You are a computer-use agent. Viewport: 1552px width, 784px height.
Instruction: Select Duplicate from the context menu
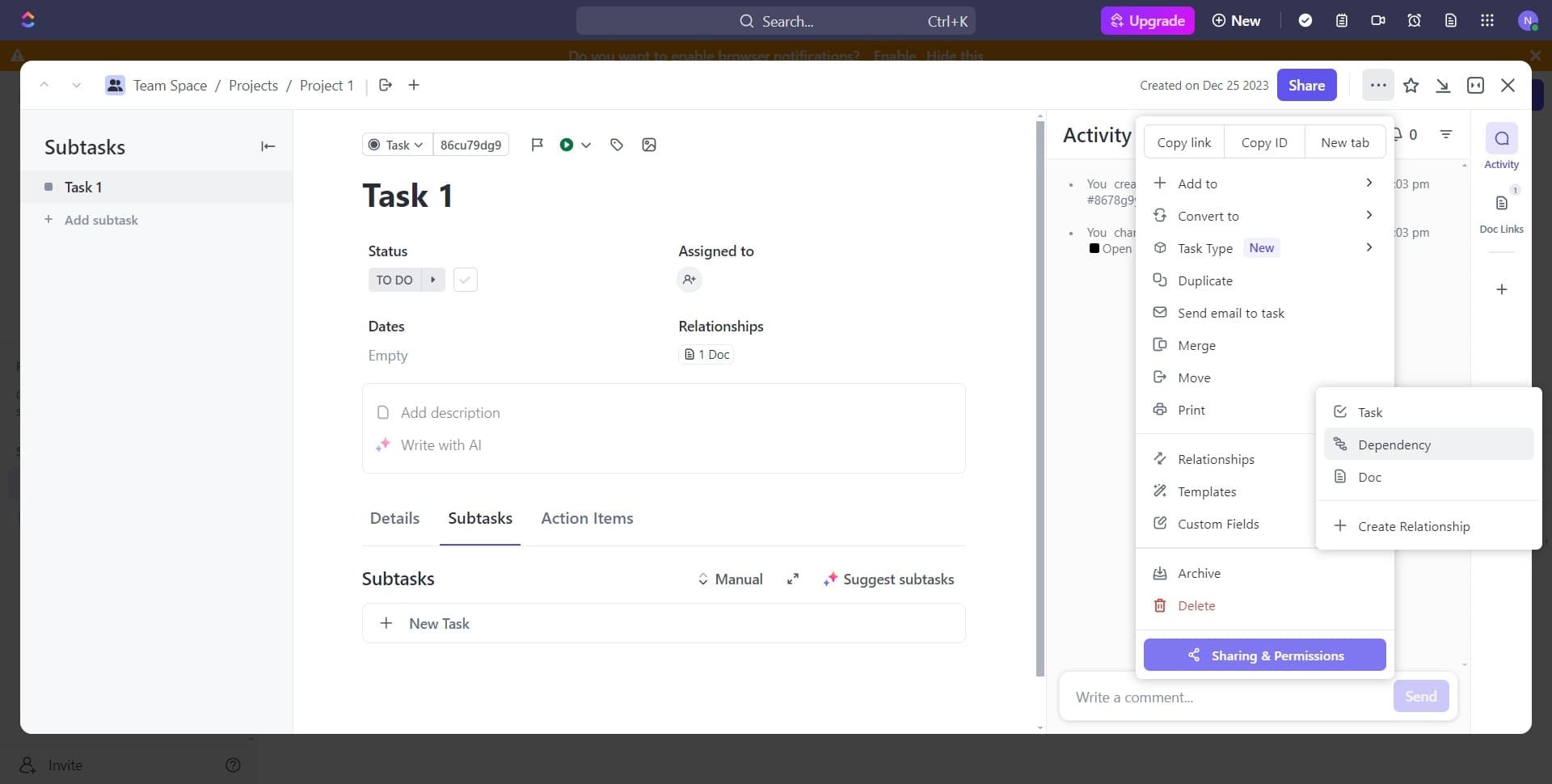[1205, 280]
